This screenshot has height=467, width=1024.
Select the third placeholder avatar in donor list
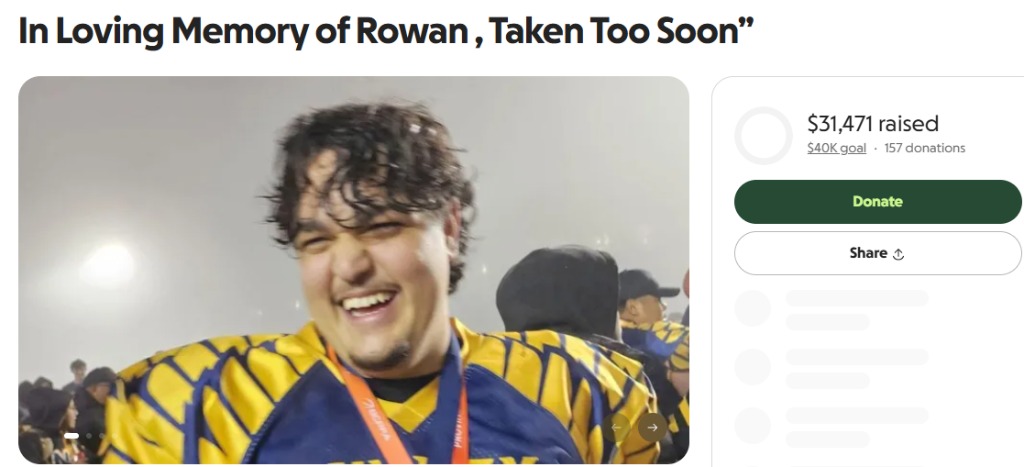[752, 426]
